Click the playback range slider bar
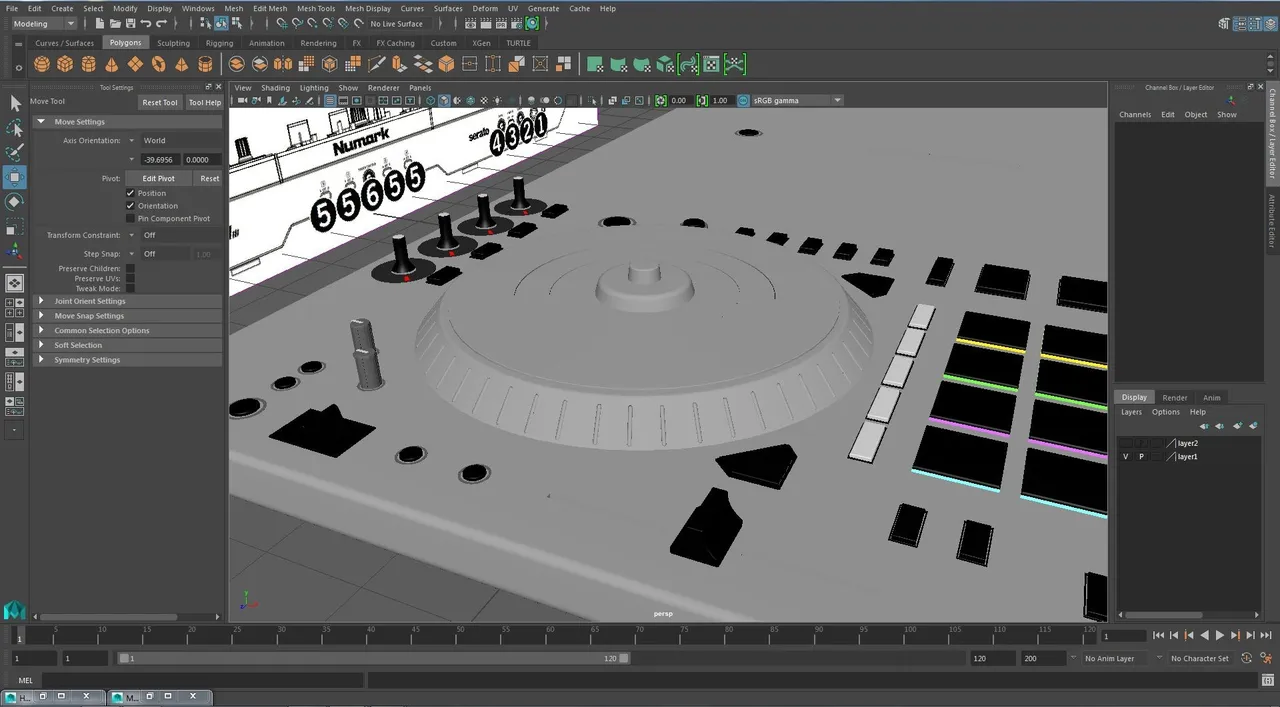Image resolution: width=1280 pixels, height=707 pixels. click(x=374, y=658)
